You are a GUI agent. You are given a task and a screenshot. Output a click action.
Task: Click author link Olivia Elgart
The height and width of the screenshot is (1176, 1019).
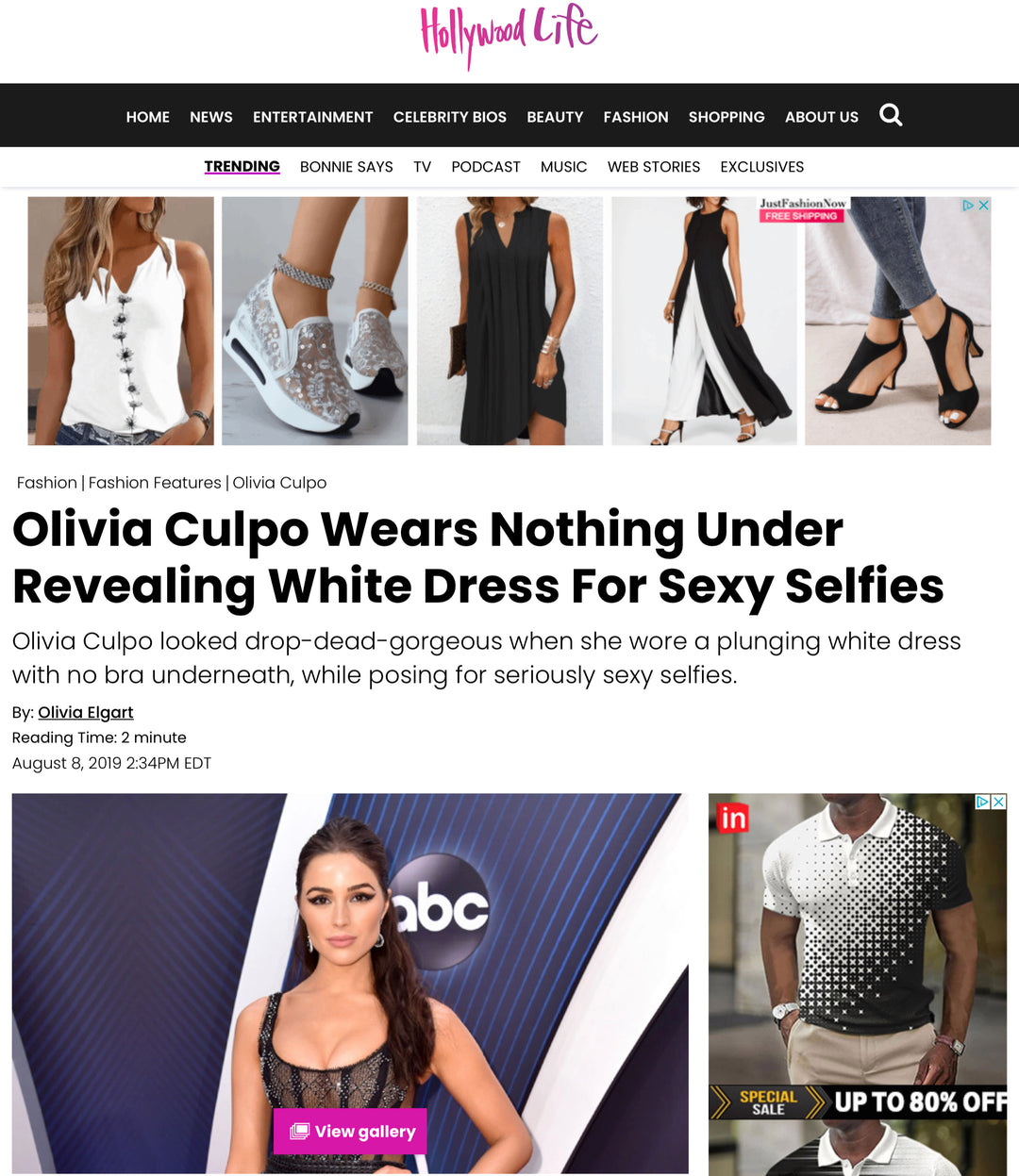click(x=86, y=712)
